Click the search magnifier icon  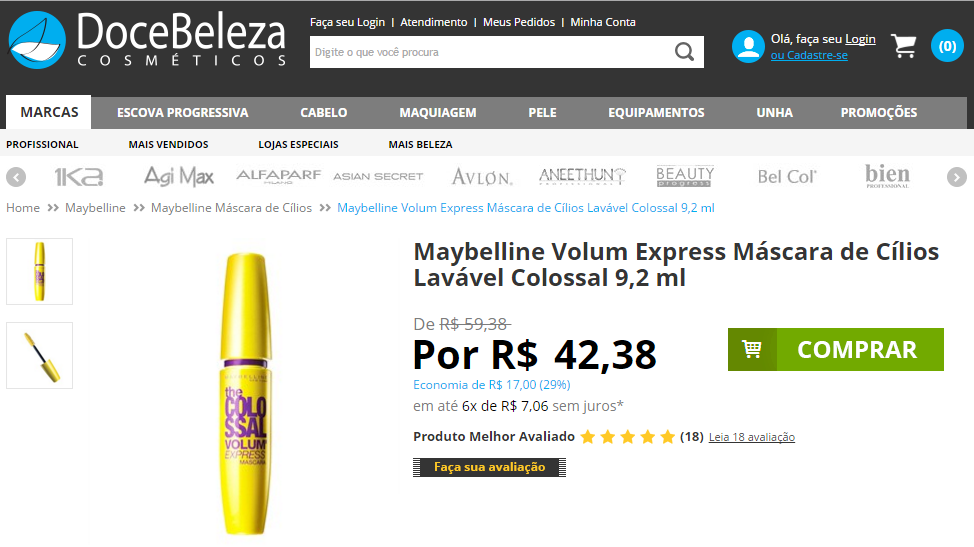[x=684, y=52]
